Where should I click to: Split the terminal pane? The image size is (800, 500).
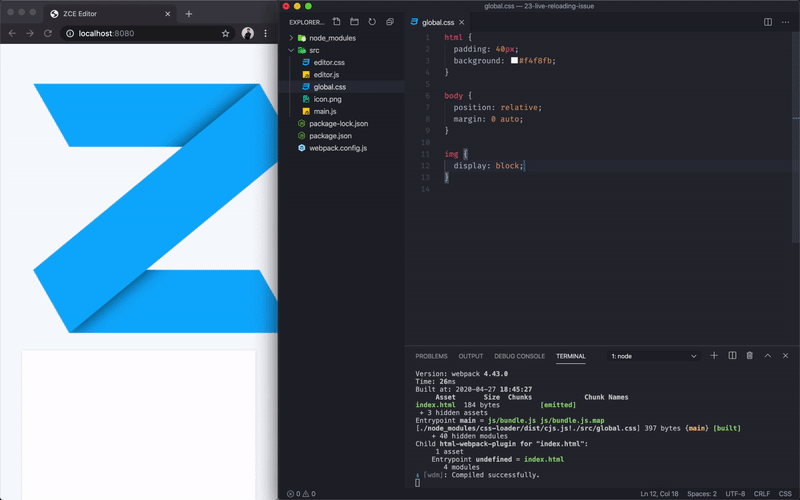732,356
